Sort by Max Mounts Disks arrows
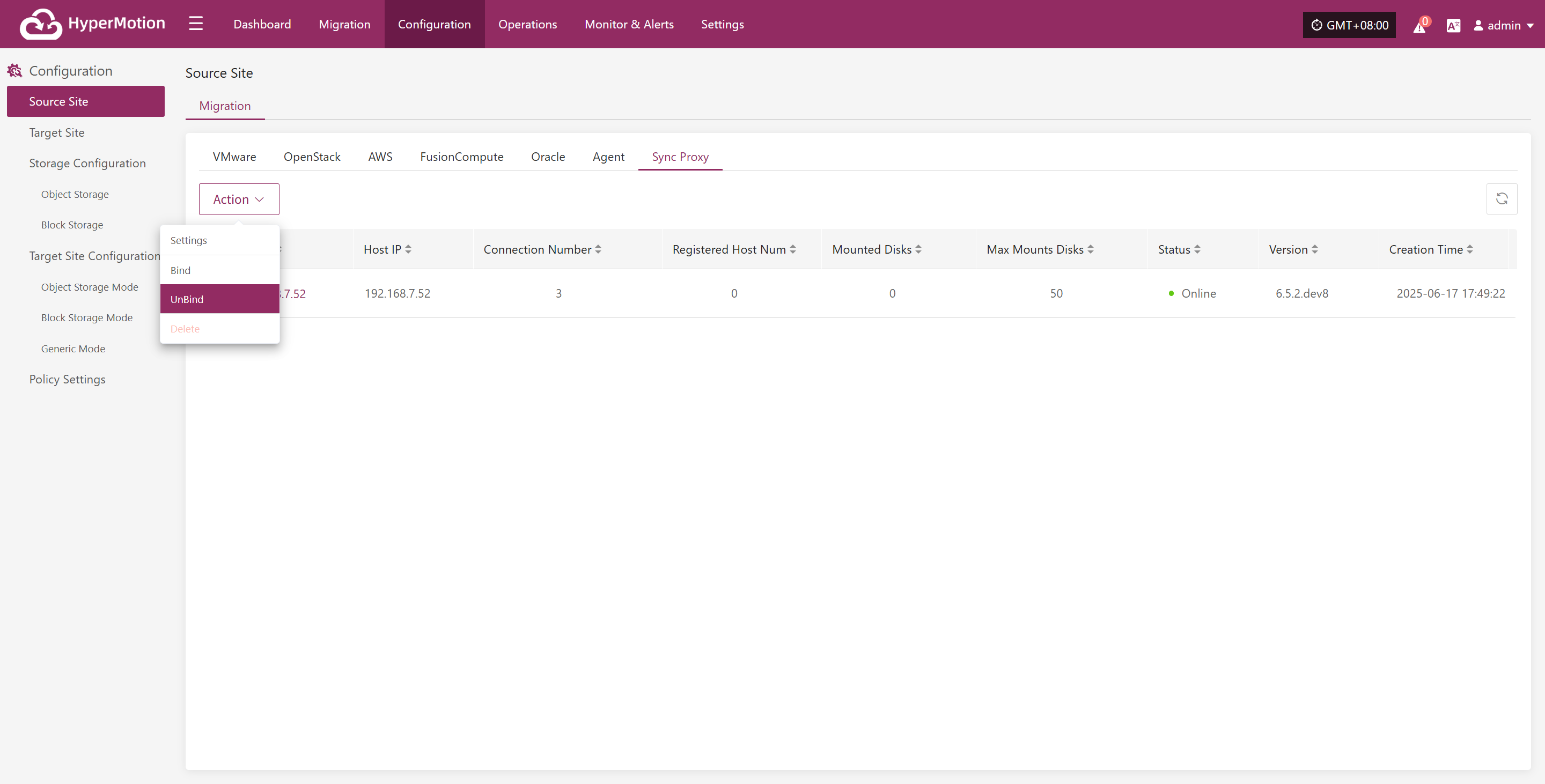Screen dimensions: 1545x784 point(1091,249)
